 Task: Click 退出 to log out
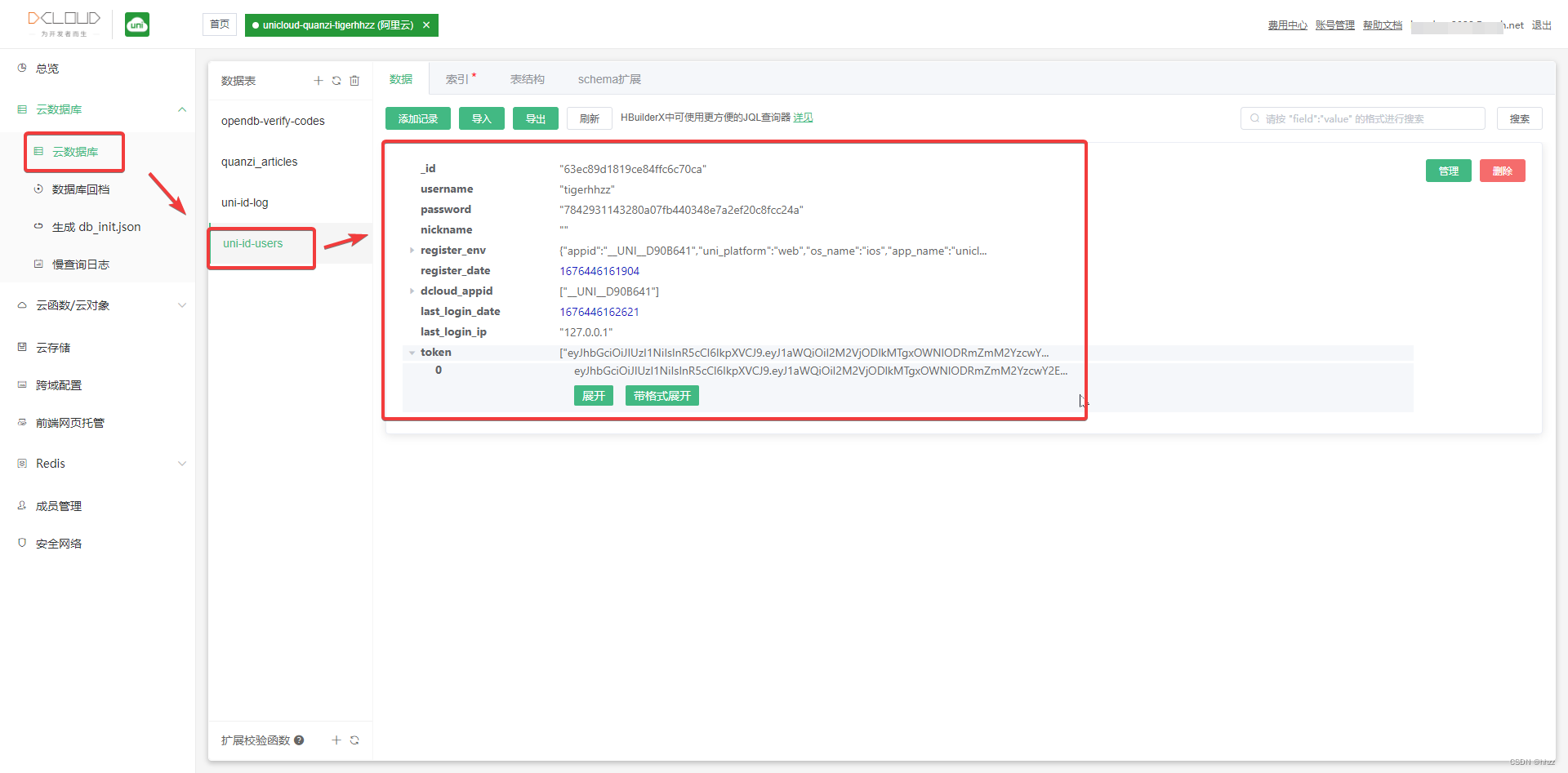click(1542, 25)
